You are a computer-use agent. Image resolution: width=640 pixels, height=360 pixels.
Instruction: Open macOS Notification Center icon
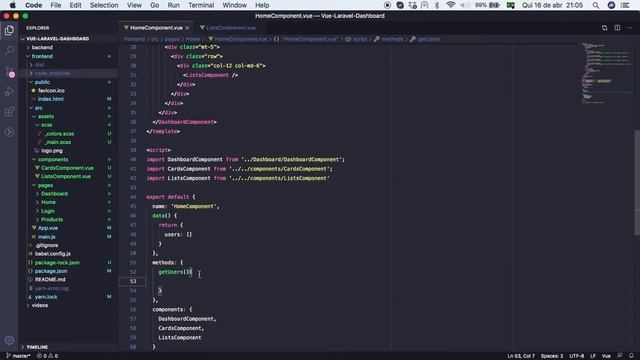click(x=625, y=5)
